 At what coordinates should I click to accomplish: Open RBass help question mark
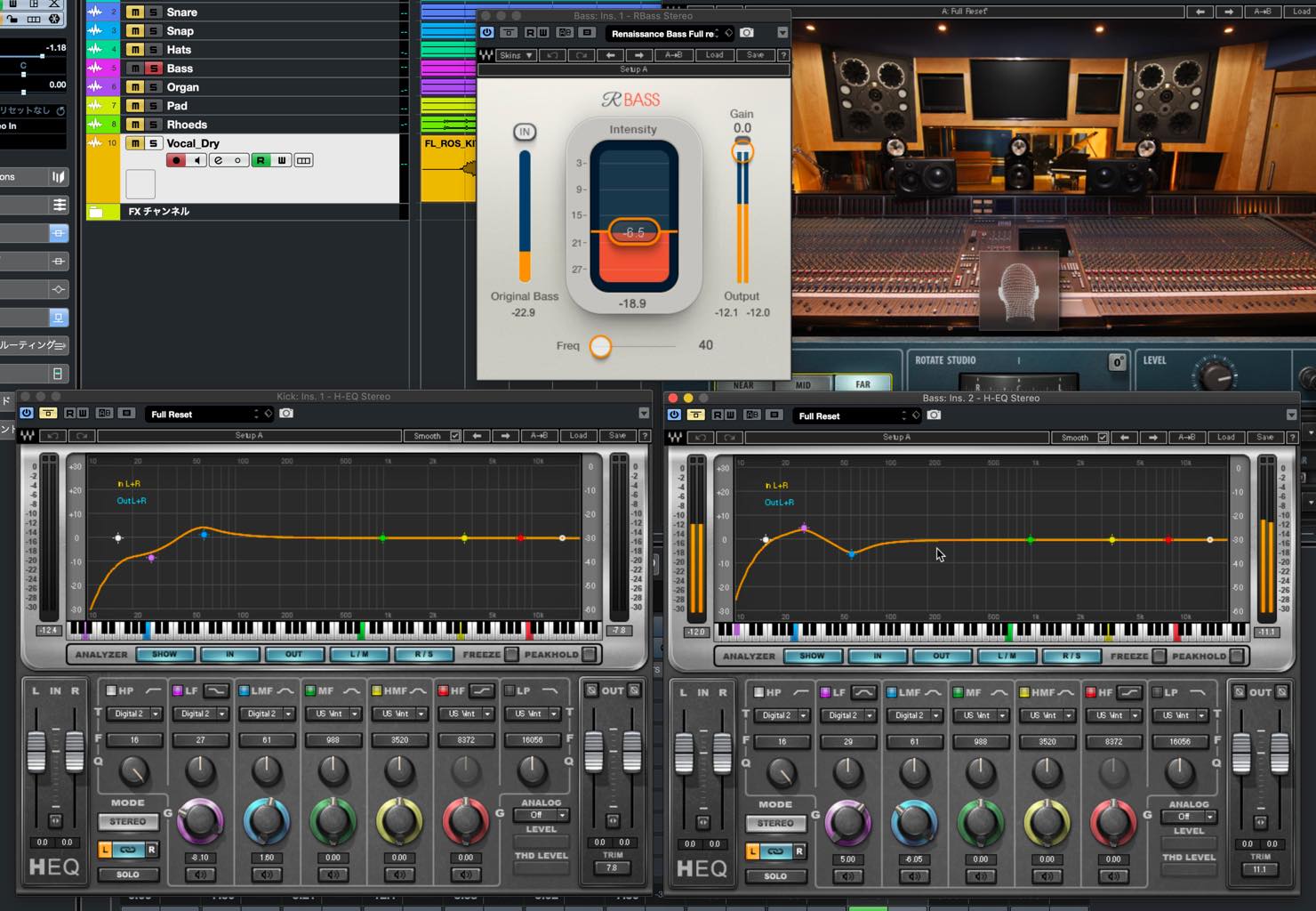(x=782, y=55)
